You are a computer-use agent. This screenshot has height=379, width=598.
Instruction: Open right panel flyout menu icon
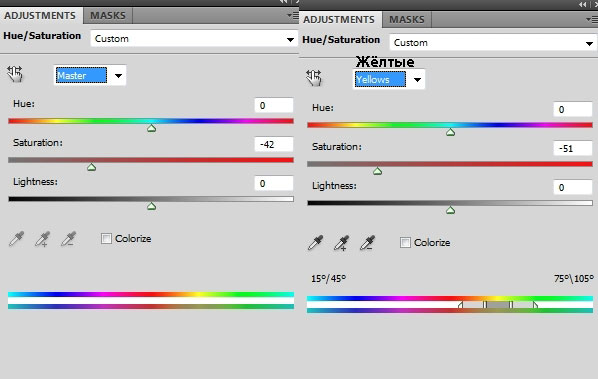pyautogui.click(x=592, y=19)
